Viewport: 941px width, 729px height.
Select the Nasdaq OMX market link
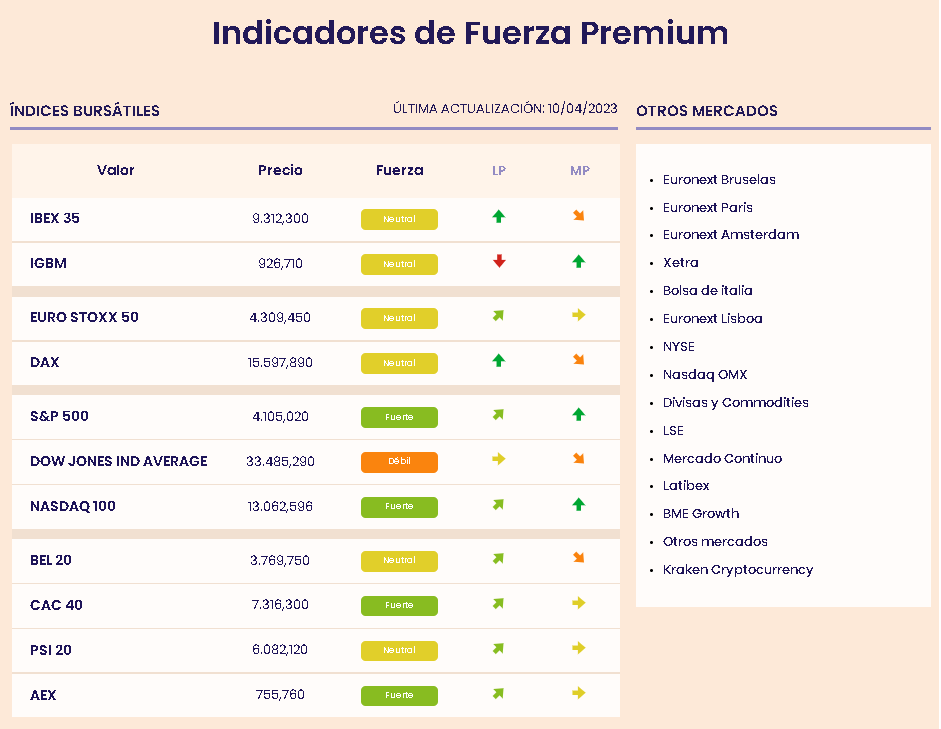click(x=704, y=375)
